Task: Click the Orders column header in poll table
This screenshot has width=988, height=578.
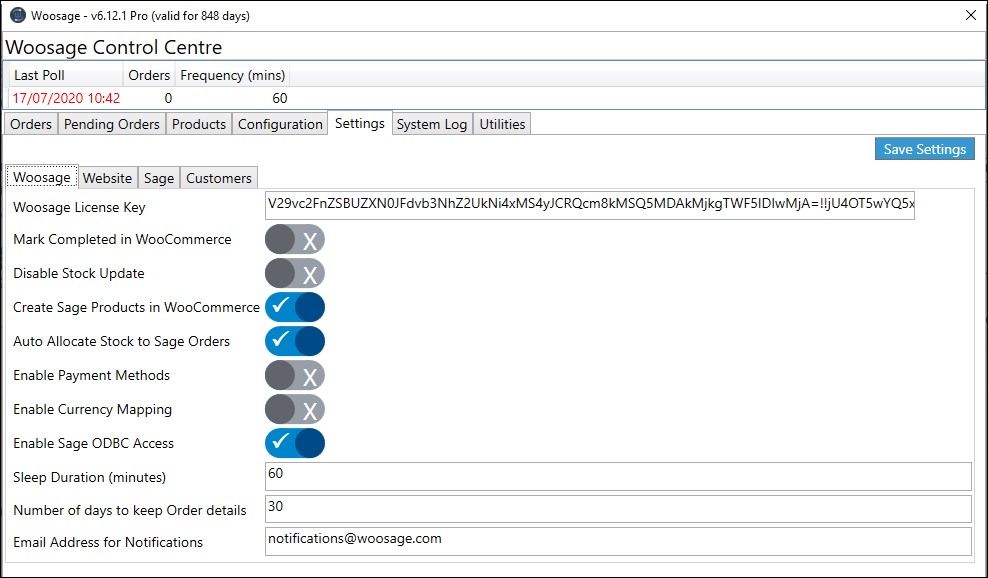Action: click(149, 75)
